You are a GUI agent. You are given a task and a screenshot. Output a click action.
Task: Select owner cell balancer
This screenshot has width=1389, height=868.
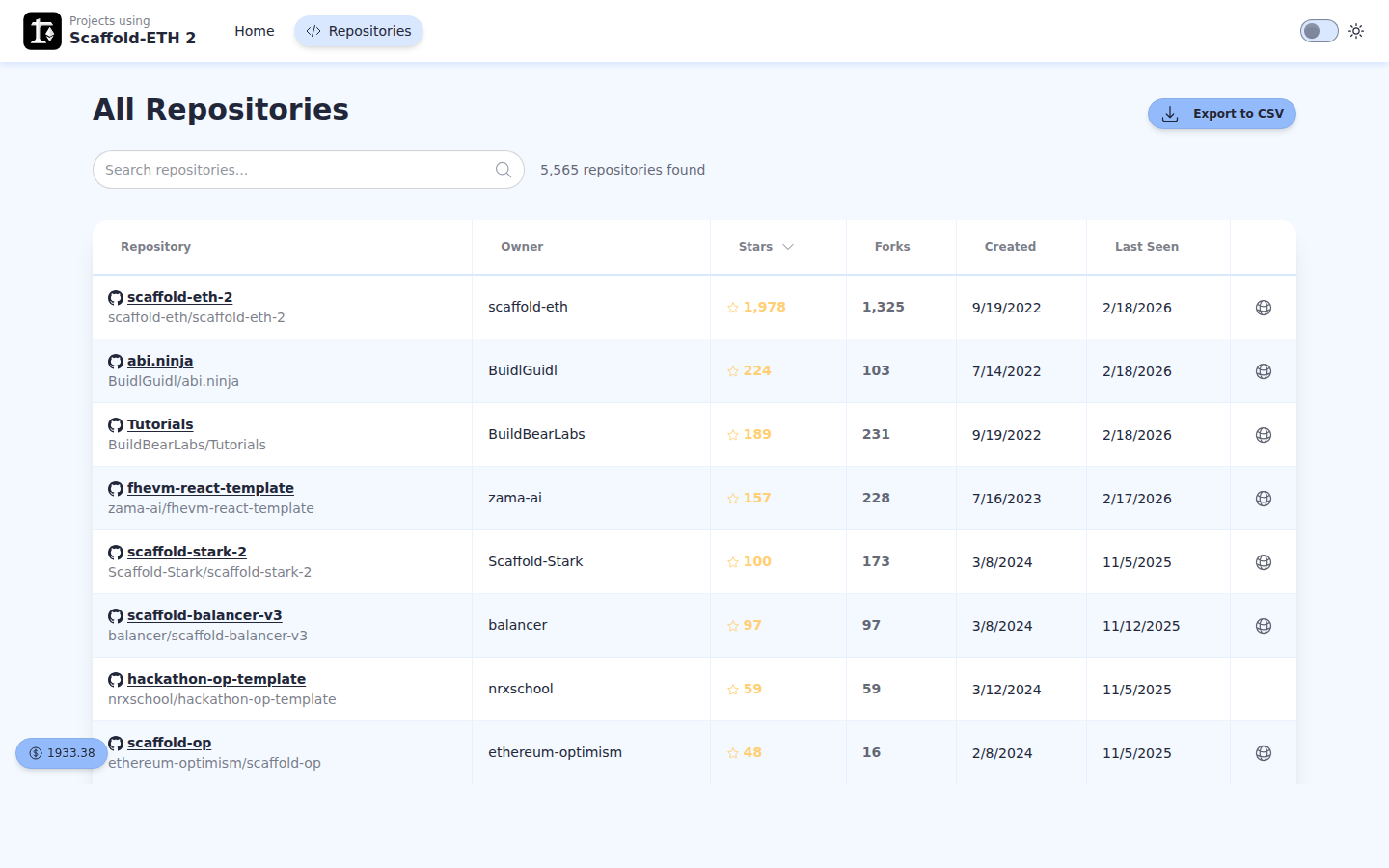pos(518,625)
